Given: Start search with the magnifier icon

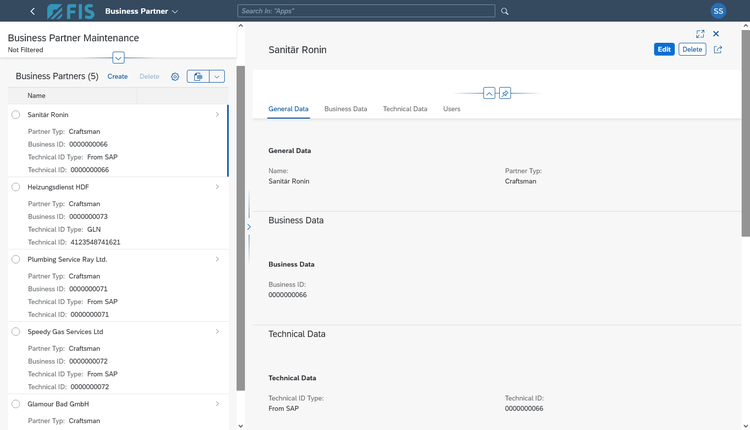Looking at the screenshot, I should tap(505, 11).
